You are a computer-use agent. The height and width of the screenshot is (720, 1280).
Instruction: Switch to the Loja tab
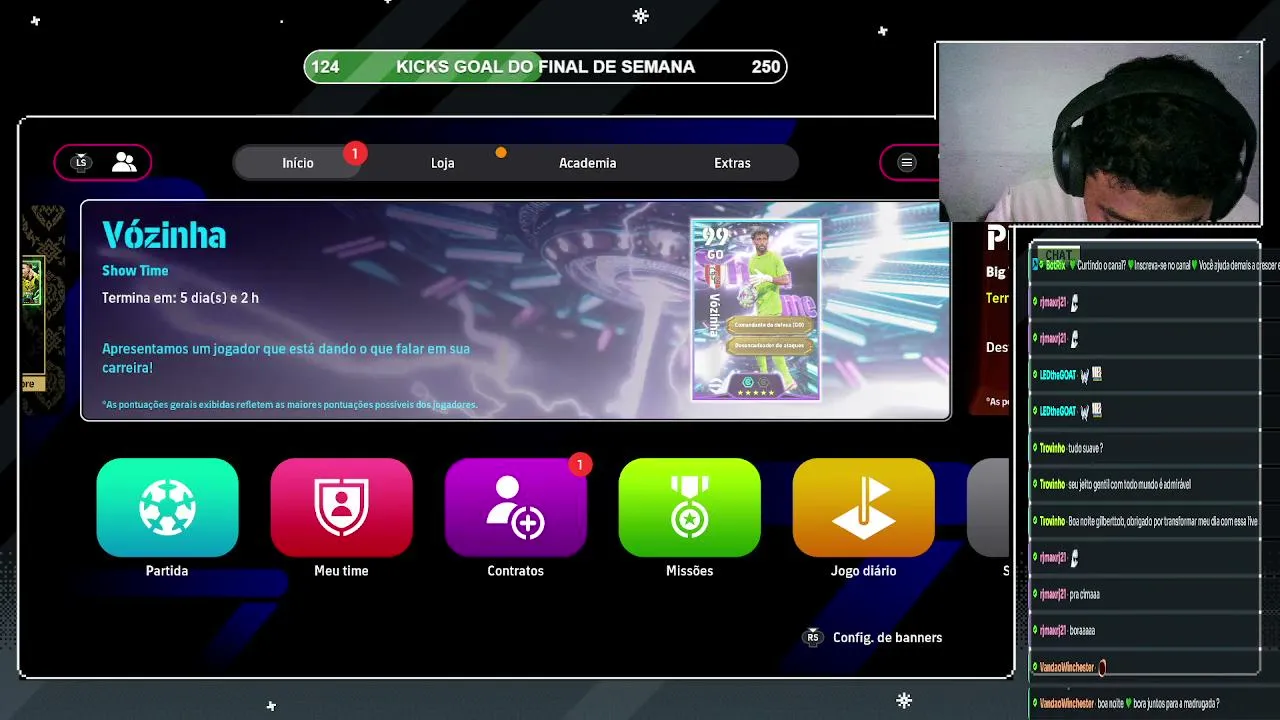pyautogui.click(x=442, y=163)
